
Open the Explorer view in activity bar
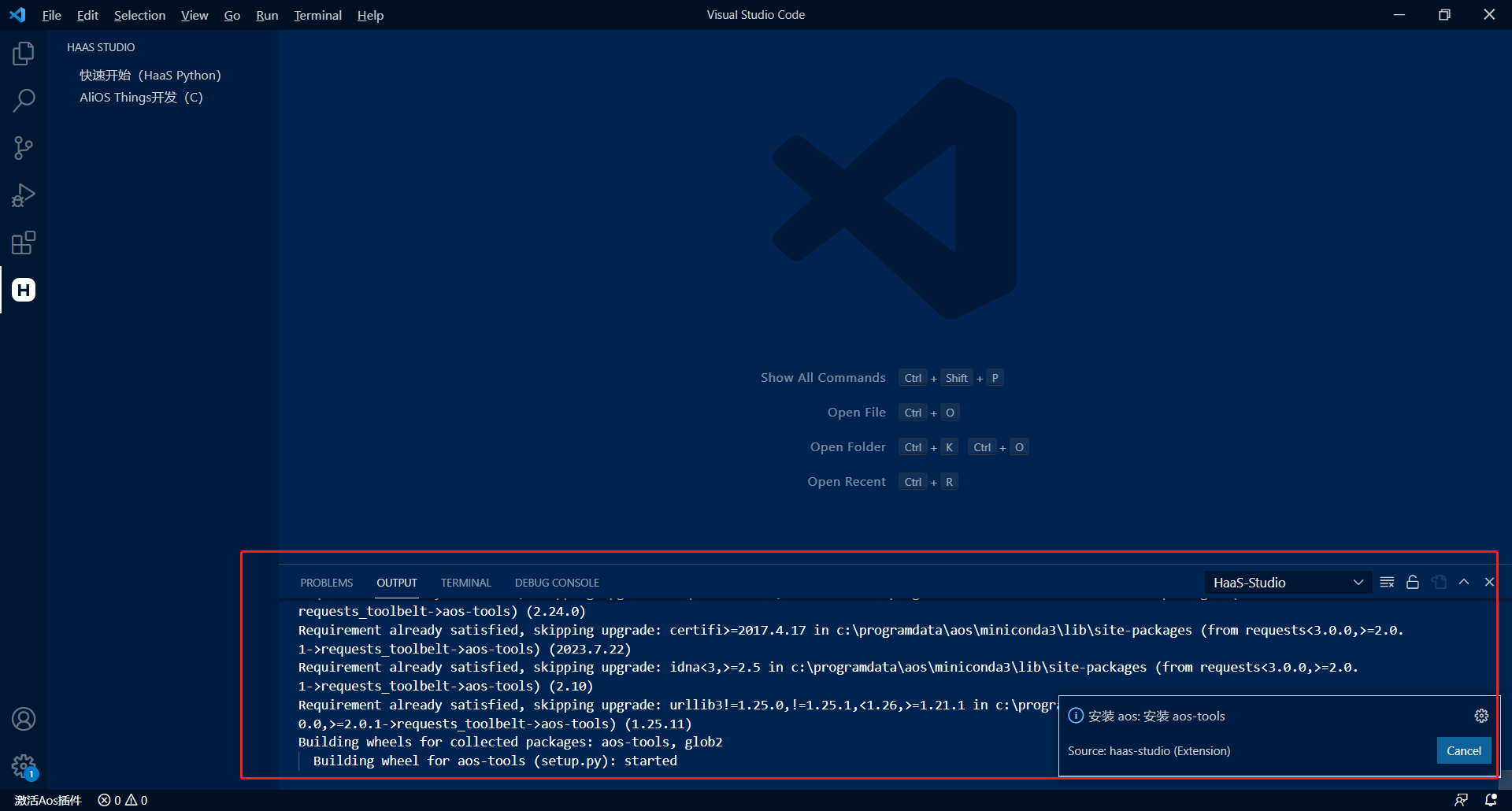click(24, 54)
